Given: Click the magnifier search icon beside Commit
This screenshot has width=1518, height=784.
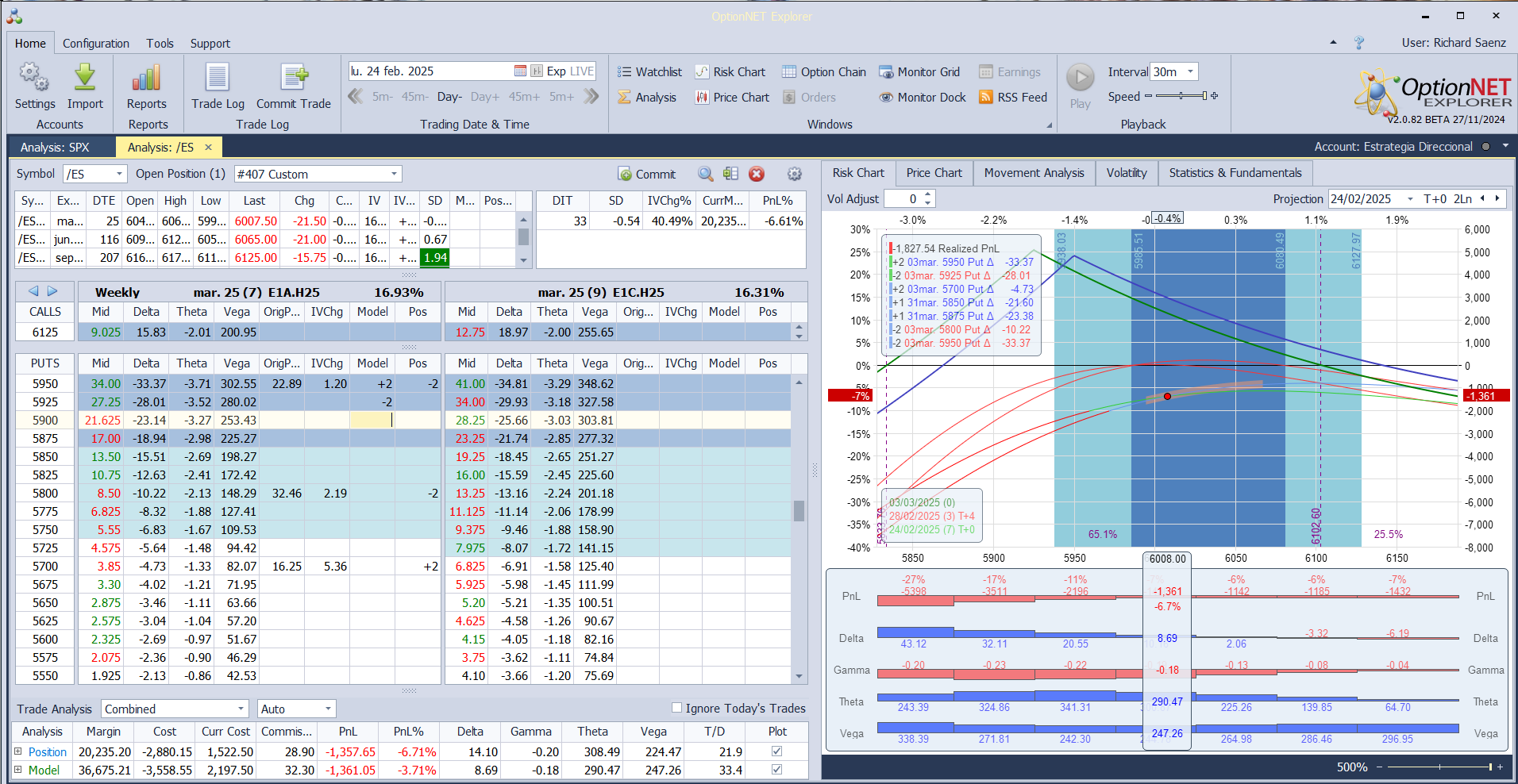Looking at the screenshot, I should (705, 174).
